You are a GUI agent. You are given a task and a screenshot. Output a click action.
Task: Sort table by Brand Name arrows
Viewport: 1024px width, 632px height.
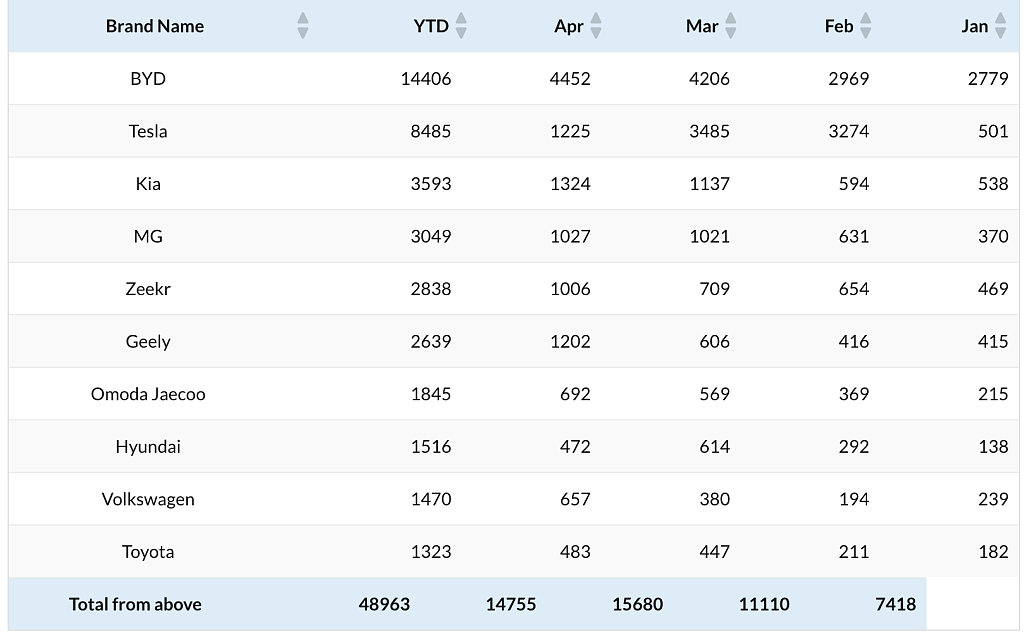point(302,26)
